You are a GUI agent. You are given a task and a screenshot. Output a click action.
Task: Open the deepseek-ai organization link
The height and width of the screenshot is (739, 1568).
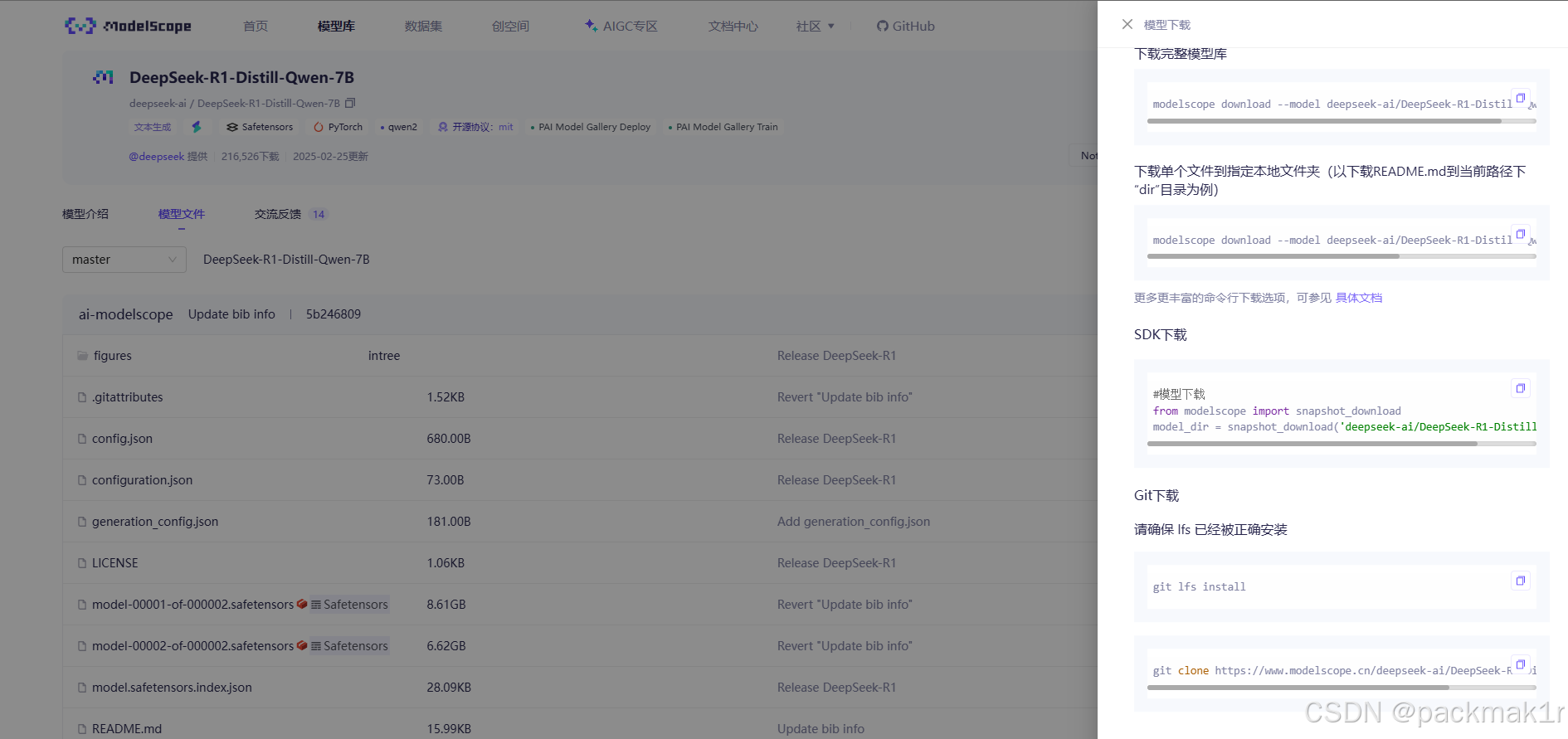click(158, 104)
